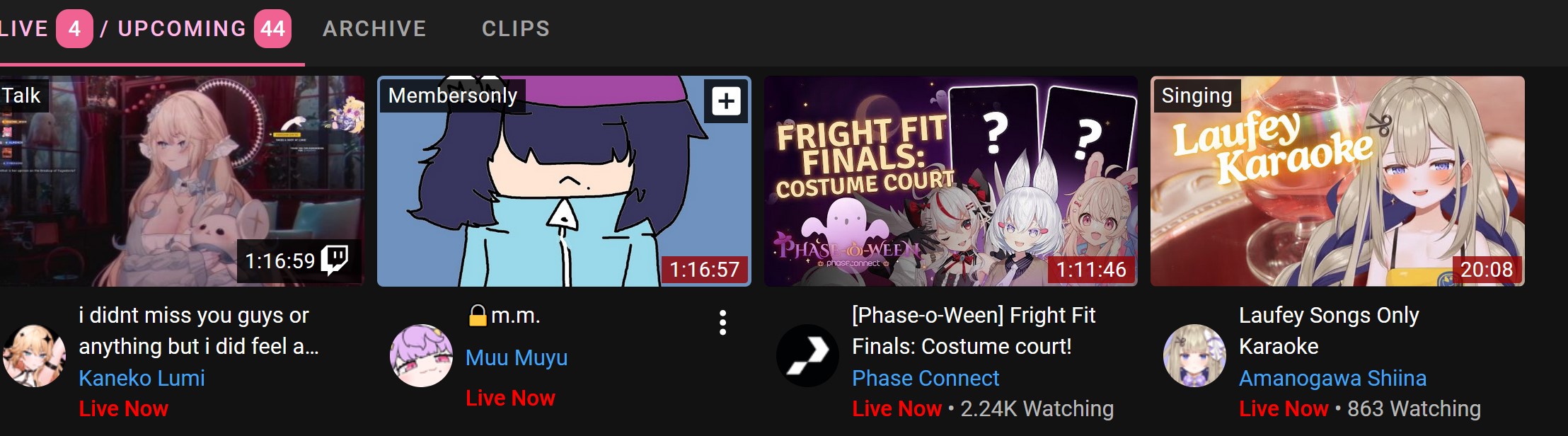
Task: Open Phase Connect channel logo avatar
Action: pyautogui.click(x=807, y=356)
